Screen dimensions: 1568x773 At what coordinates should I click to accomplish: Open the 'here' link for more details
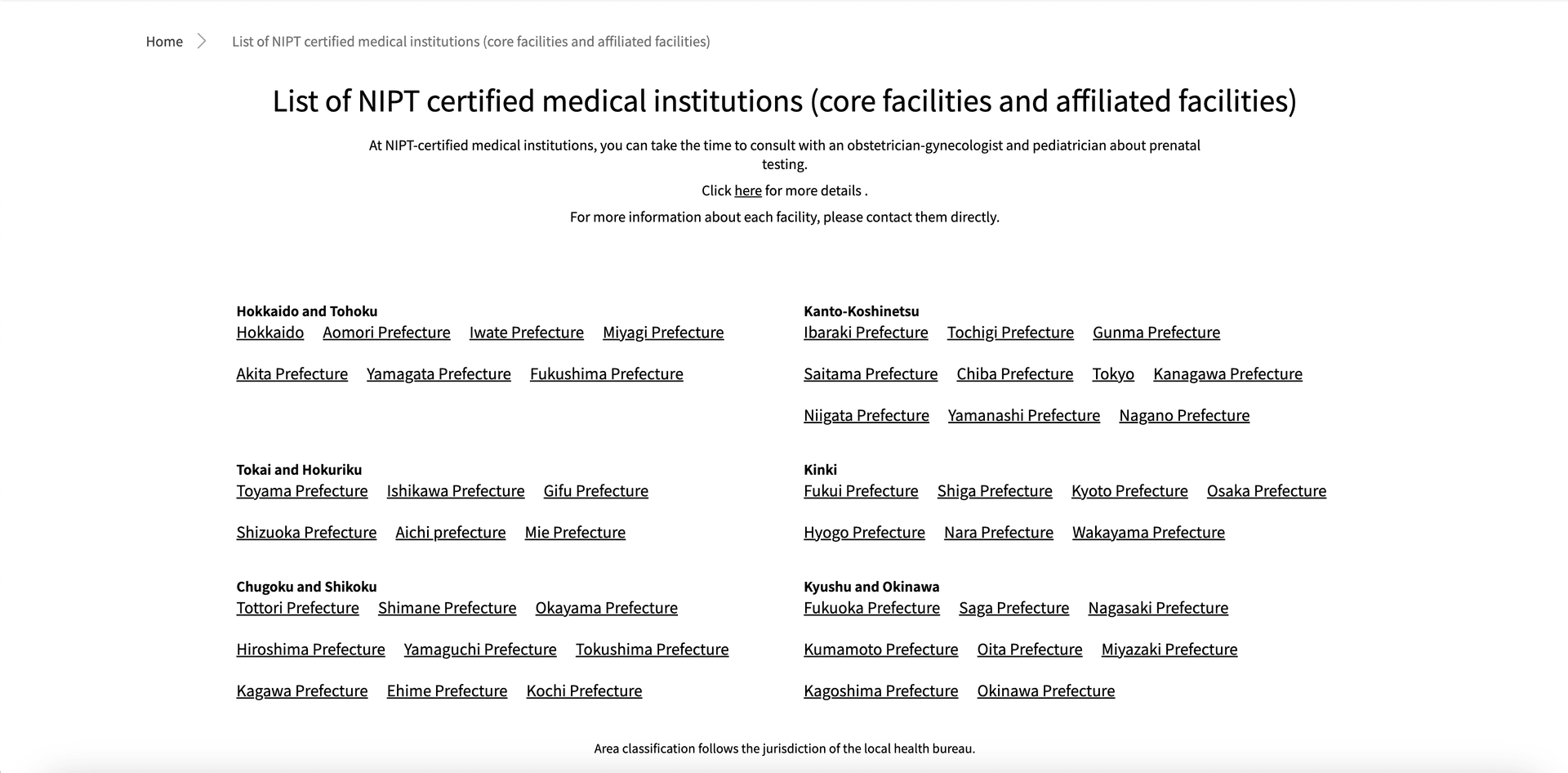[748, 190]
